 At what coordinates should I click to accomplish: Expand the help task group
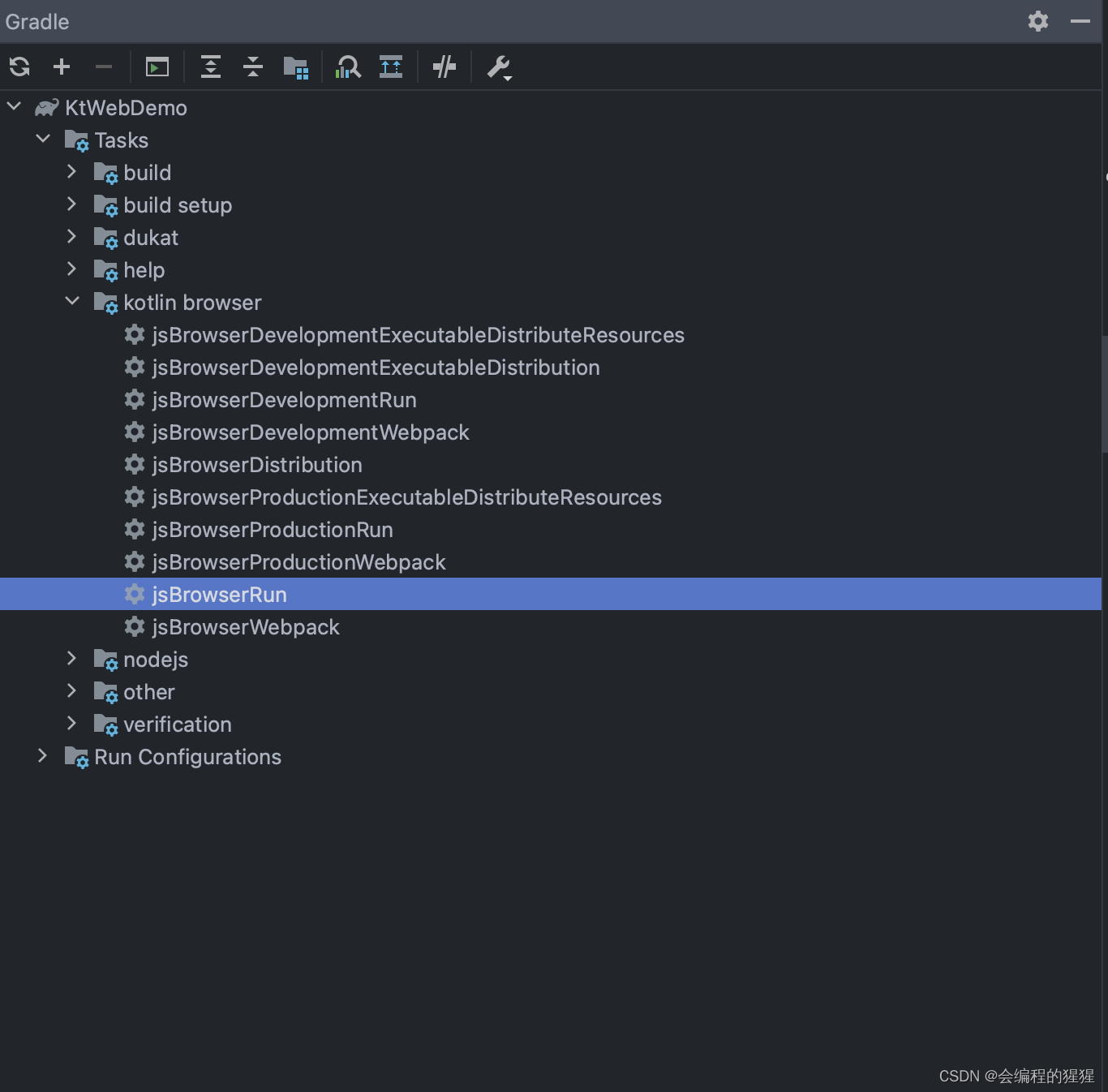click(x=71, y=269)
